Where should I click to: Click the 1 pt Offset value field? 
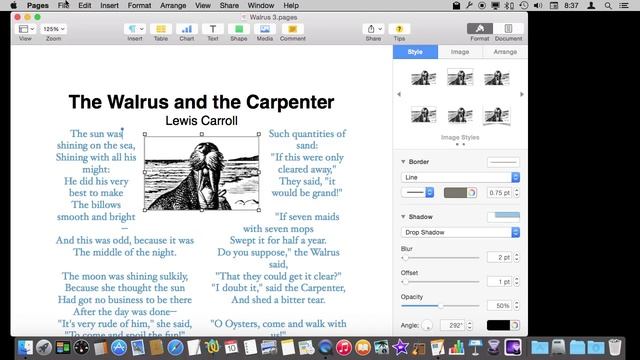pyautogui.click(x=499, y=282)
